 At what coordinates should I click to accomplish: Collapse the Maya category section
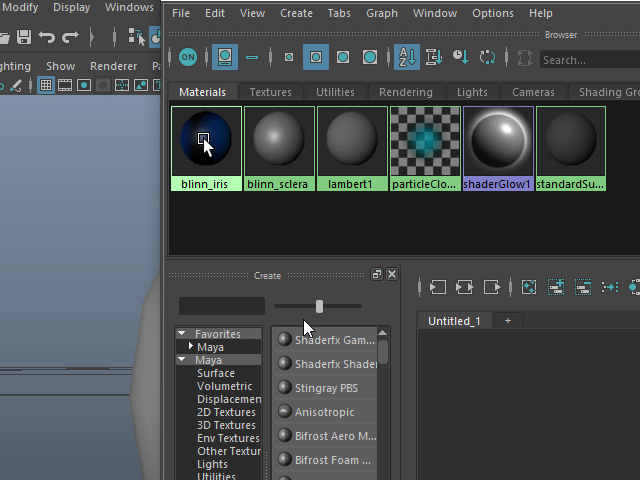pyautogui.click(x=182, y=360)
